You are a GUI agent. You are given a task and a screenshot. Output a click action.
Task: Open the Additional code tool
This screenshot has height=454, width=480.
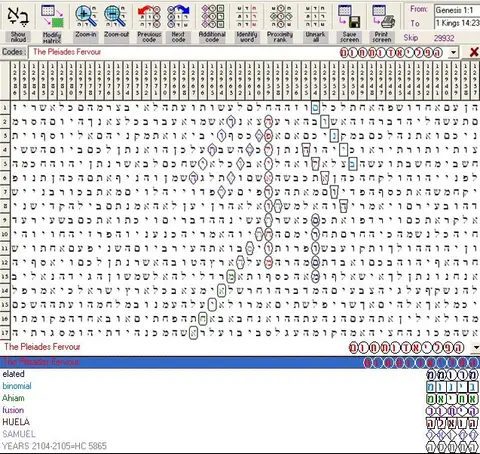tap(212, 16)
